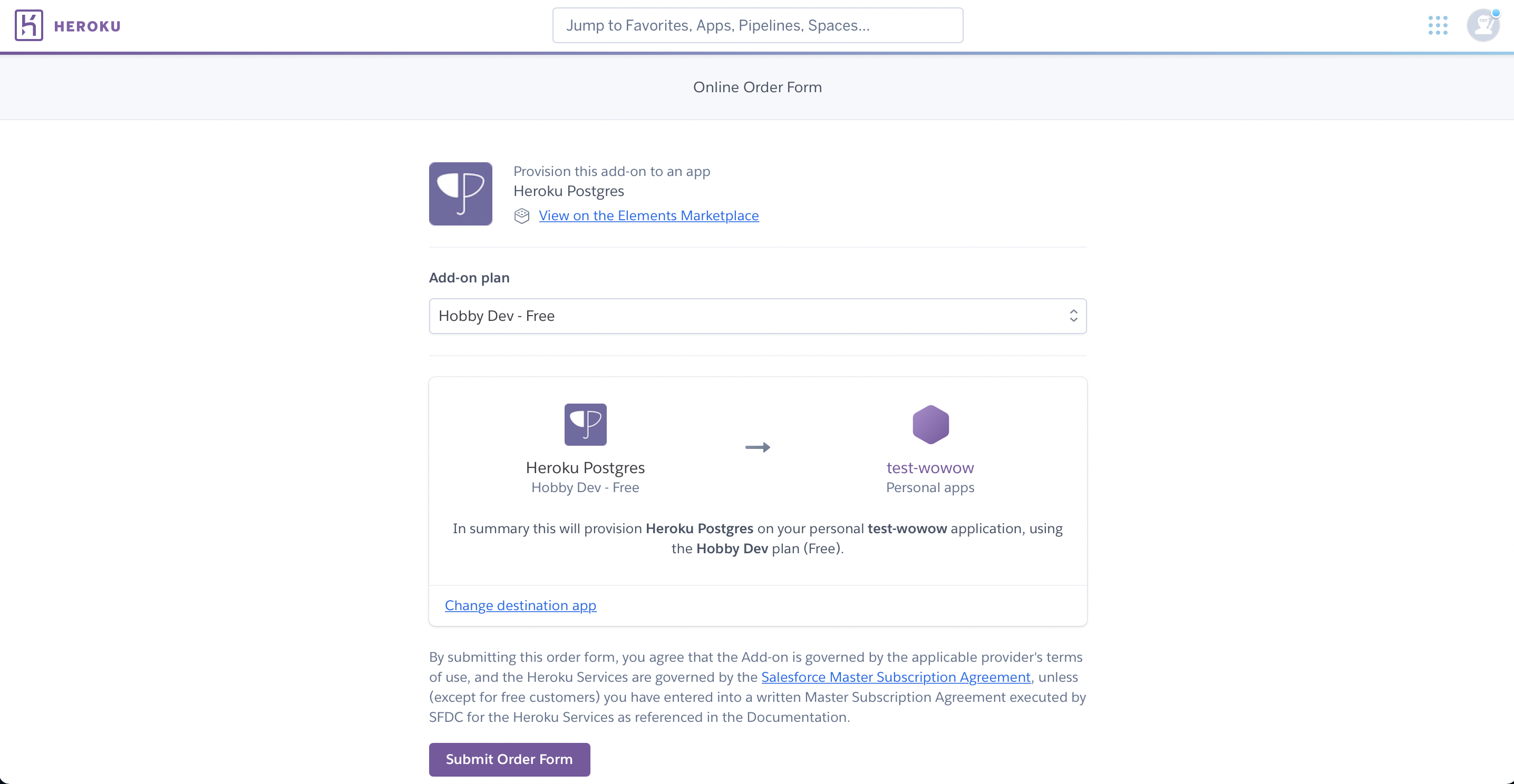
Task: Open Salesforce Master Subscription Agreement link
Action: 895,677
